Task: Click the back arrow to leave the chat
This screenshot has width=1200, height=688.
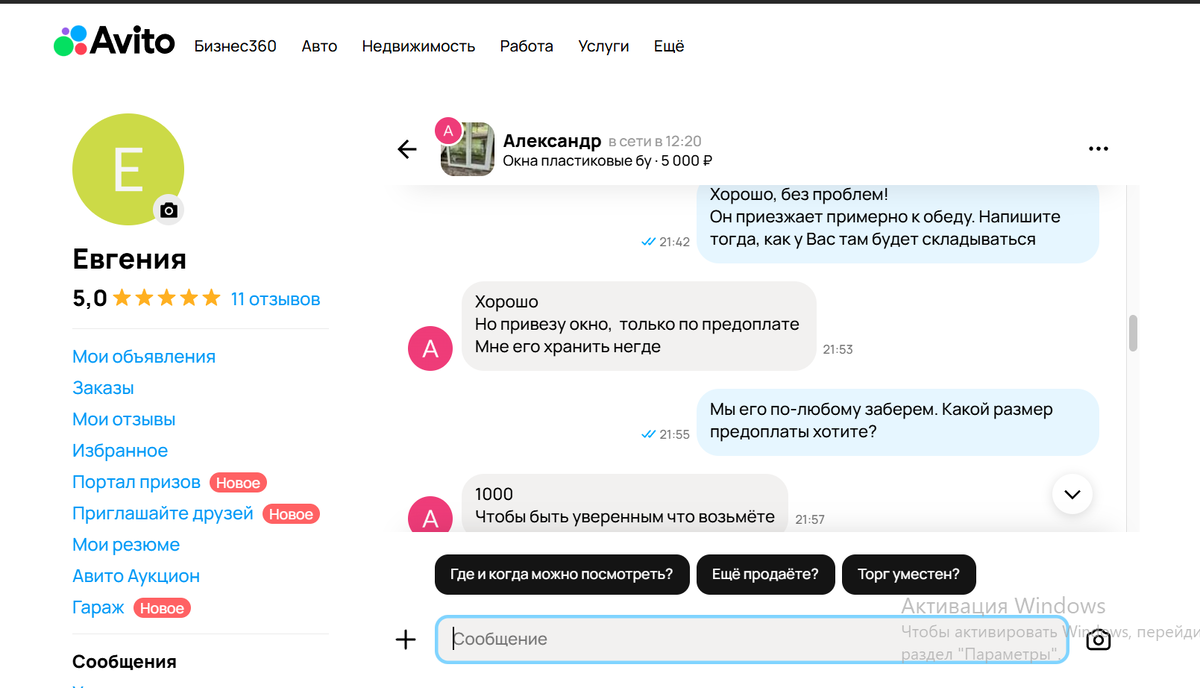Action: coord(407,148)
